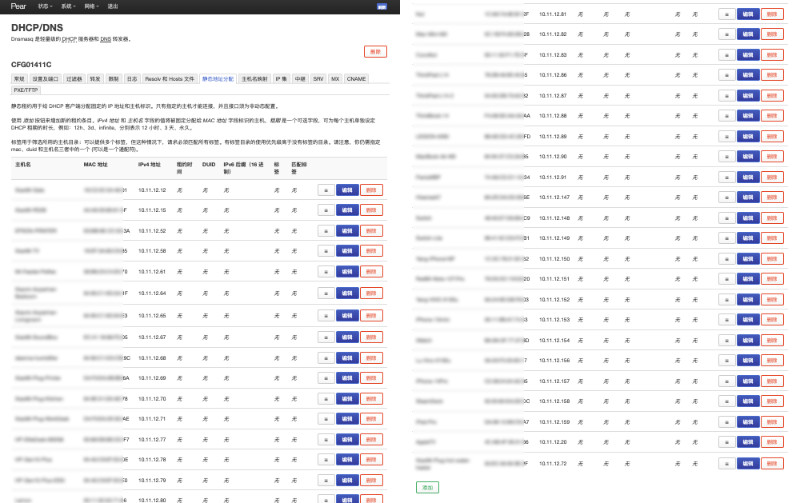Switch to the 设置及端口 tab
The height and width of the screenshot is (503, 800).
(45, 79)
